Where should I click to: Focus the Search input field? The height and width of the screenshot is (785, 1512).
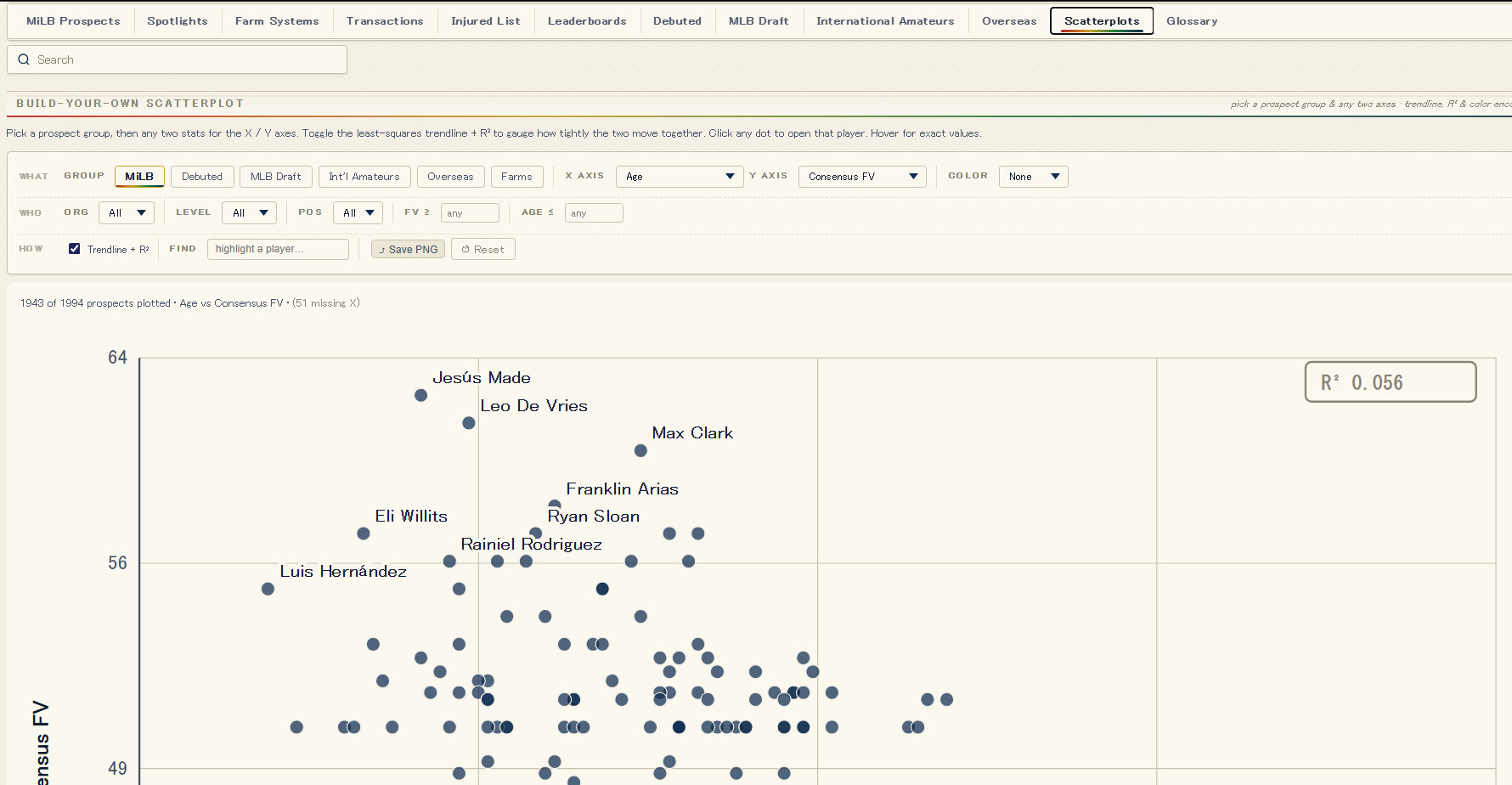pos(178,59)
